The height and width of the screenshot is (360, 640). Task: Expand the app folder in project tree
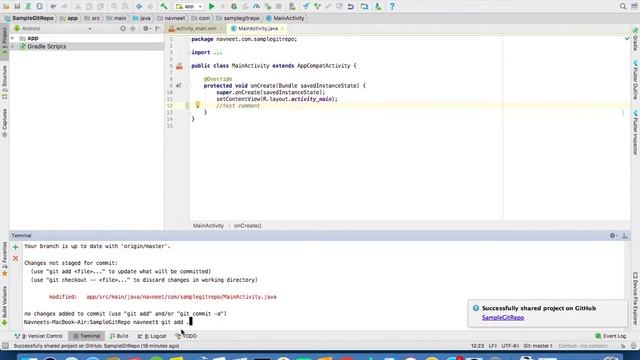(x=13, y=38)
